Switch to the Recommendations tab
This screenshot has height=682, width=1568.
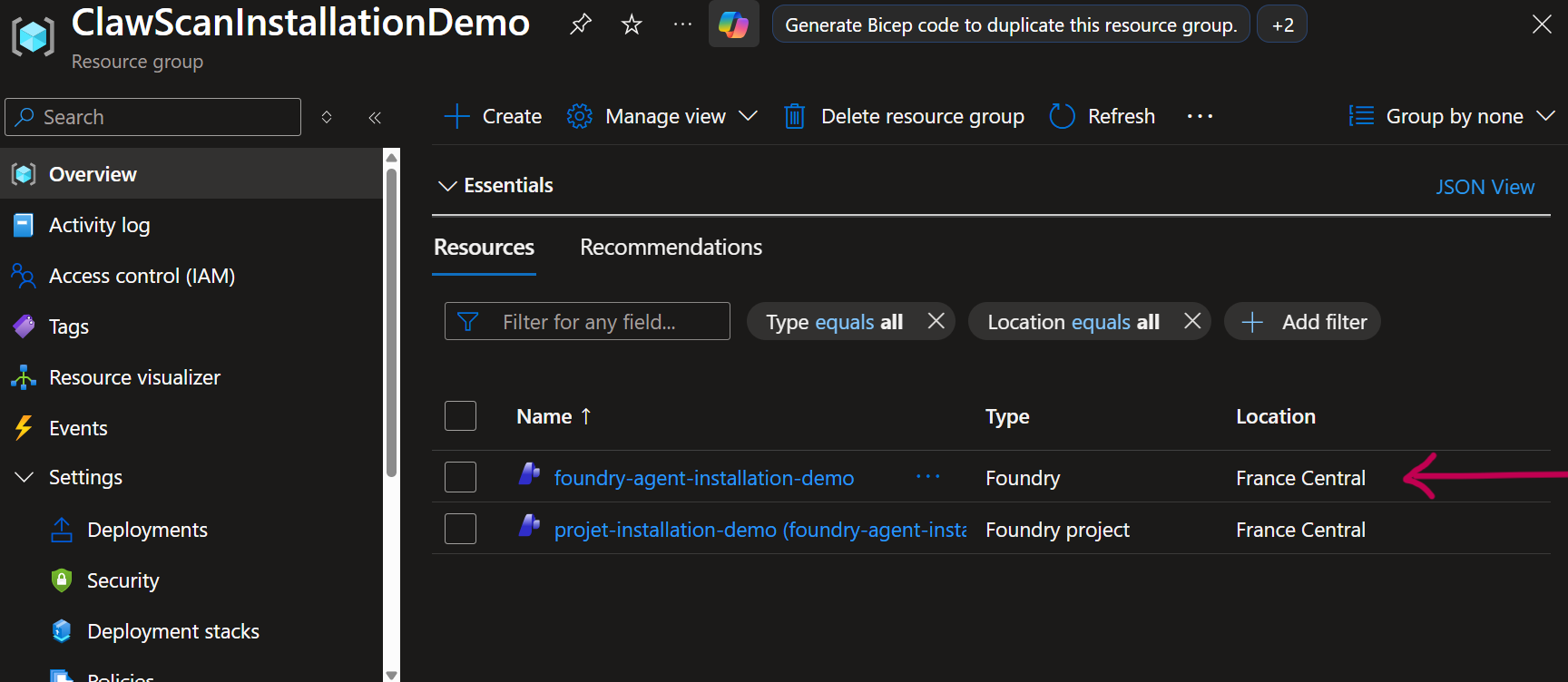coord(671,247)
